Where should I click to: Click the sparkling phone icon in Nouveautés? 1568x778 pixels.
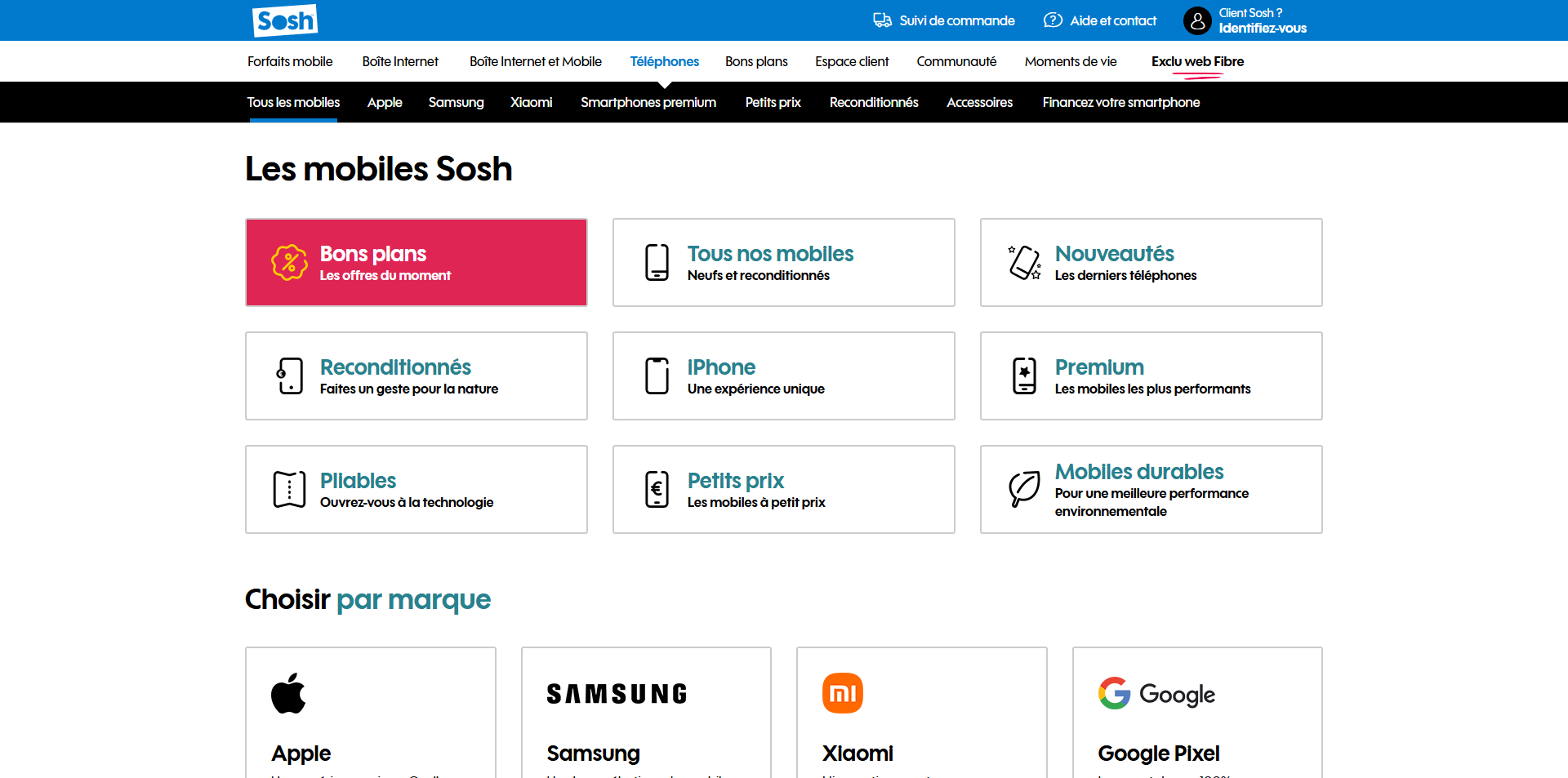(1024, 262)
